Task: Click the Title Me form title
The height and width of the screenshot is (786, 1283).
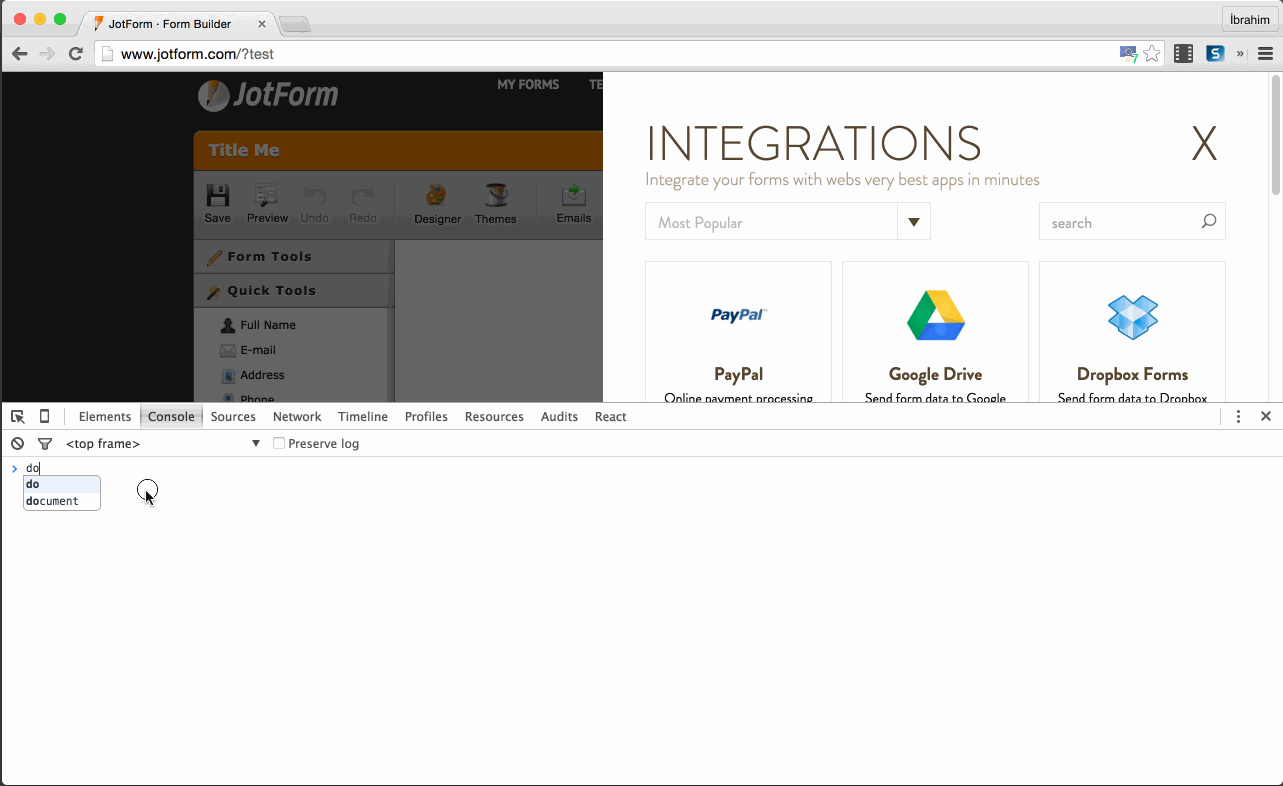Action: pos(244,150)
